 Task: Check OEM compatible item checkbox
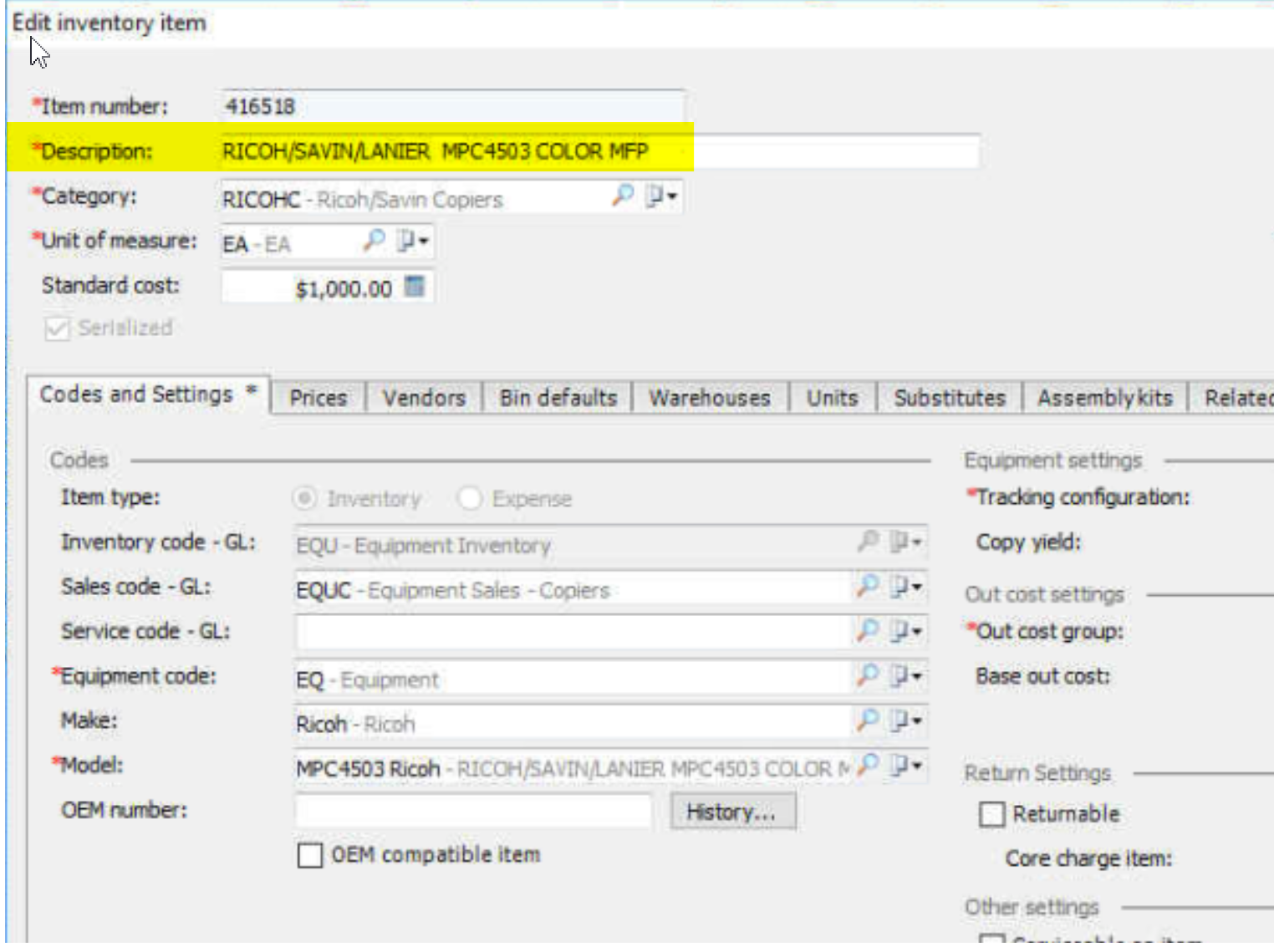(310, 856)
